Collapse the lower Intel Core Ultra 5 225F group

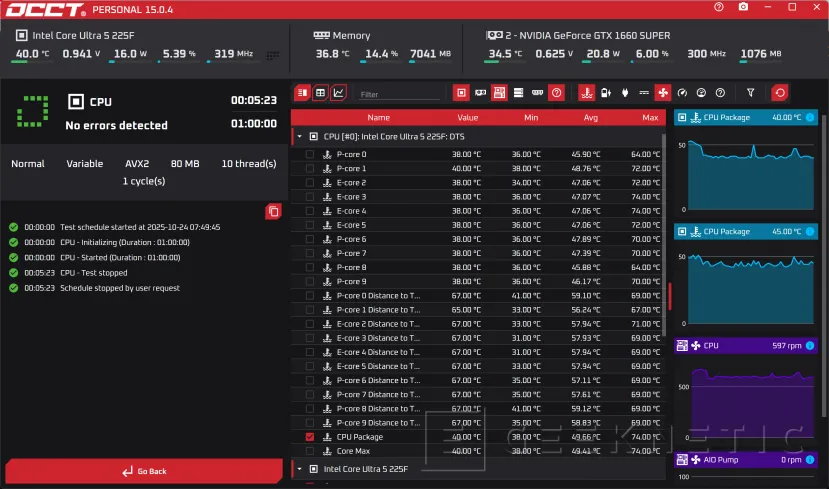tap(299, 468)
